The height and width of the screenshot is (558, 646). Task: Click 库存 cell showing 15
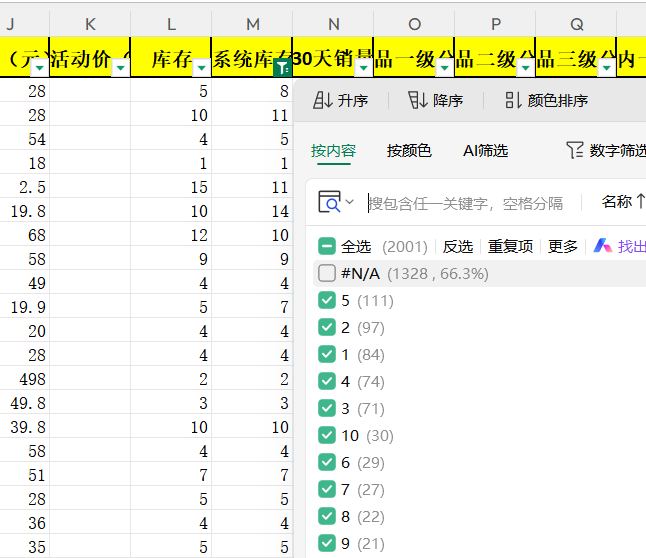coord(171,187)
